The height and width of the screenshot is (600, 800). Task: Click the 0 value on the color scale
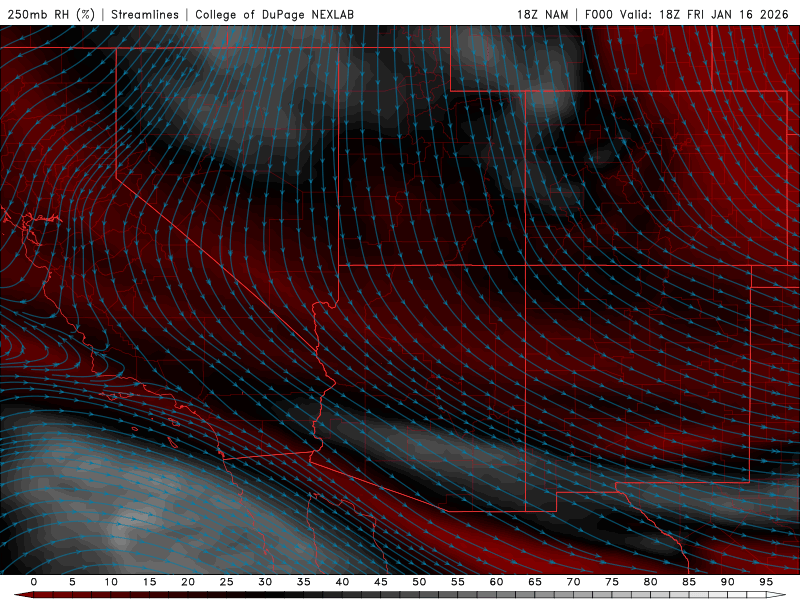pos(34,582)
